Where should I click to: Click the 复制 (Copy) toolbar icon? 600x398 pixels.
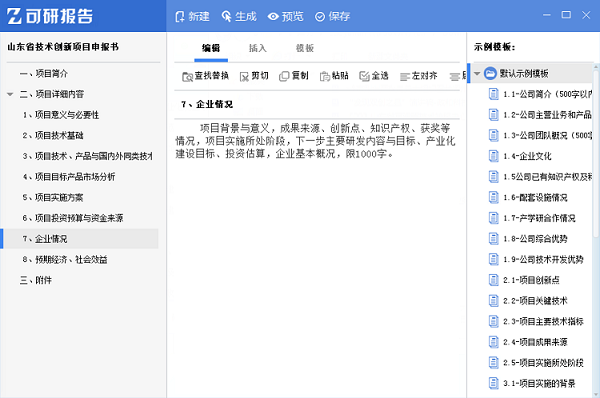[x=284, y=76]
